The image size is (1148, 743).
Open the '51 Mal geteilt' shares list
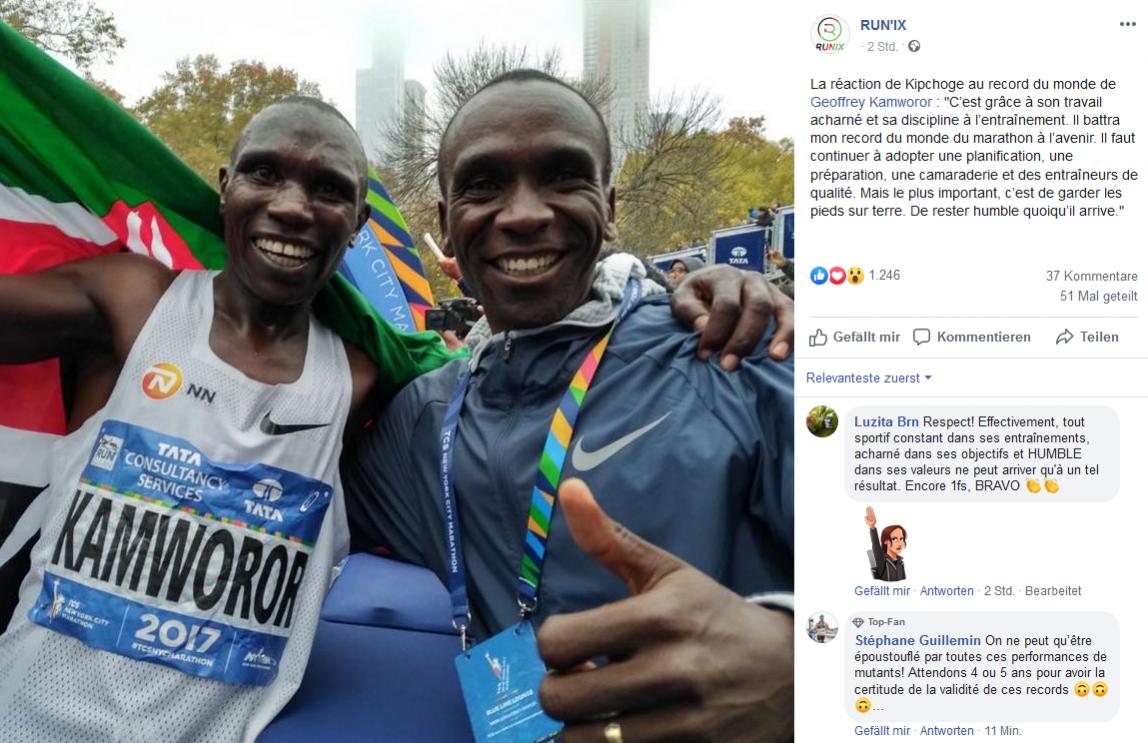tap(1098, 296)
